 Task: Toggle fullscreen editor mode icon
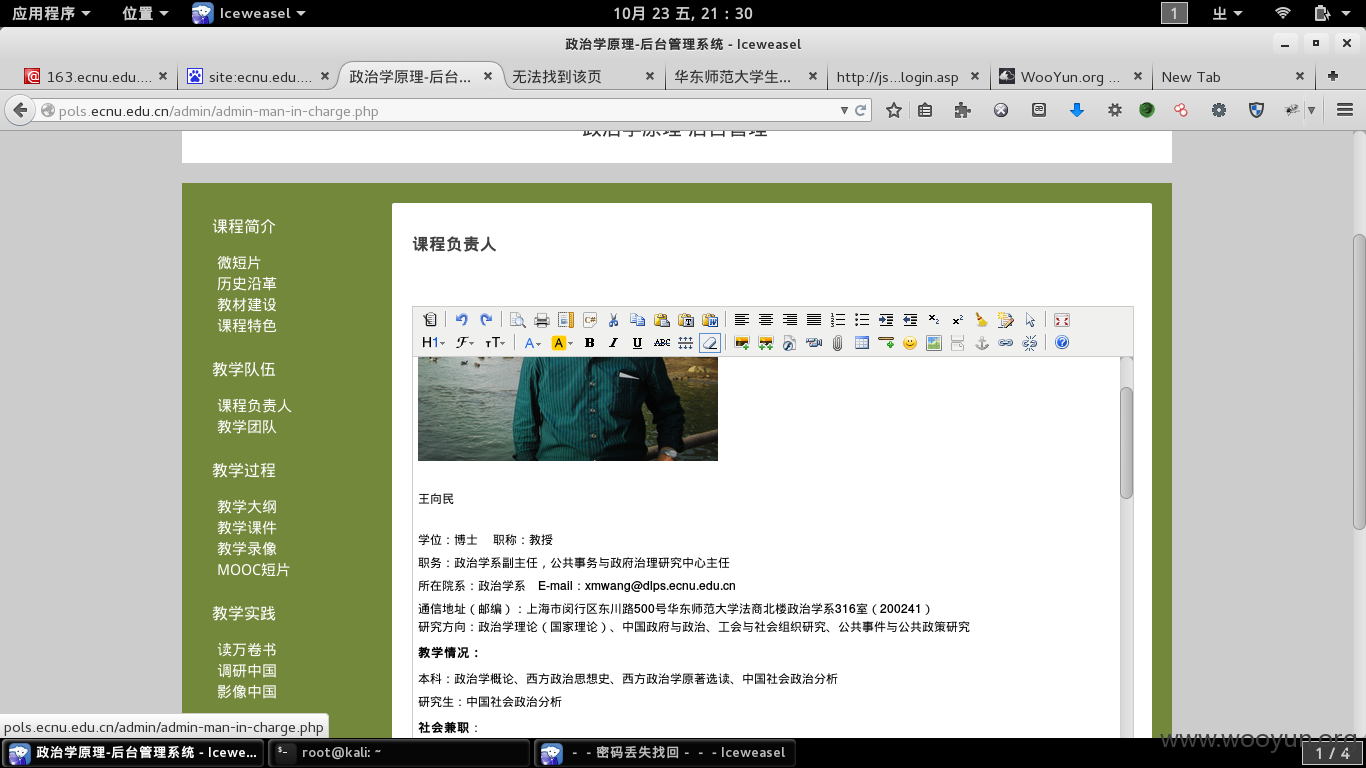click(x=1062, y=320)
